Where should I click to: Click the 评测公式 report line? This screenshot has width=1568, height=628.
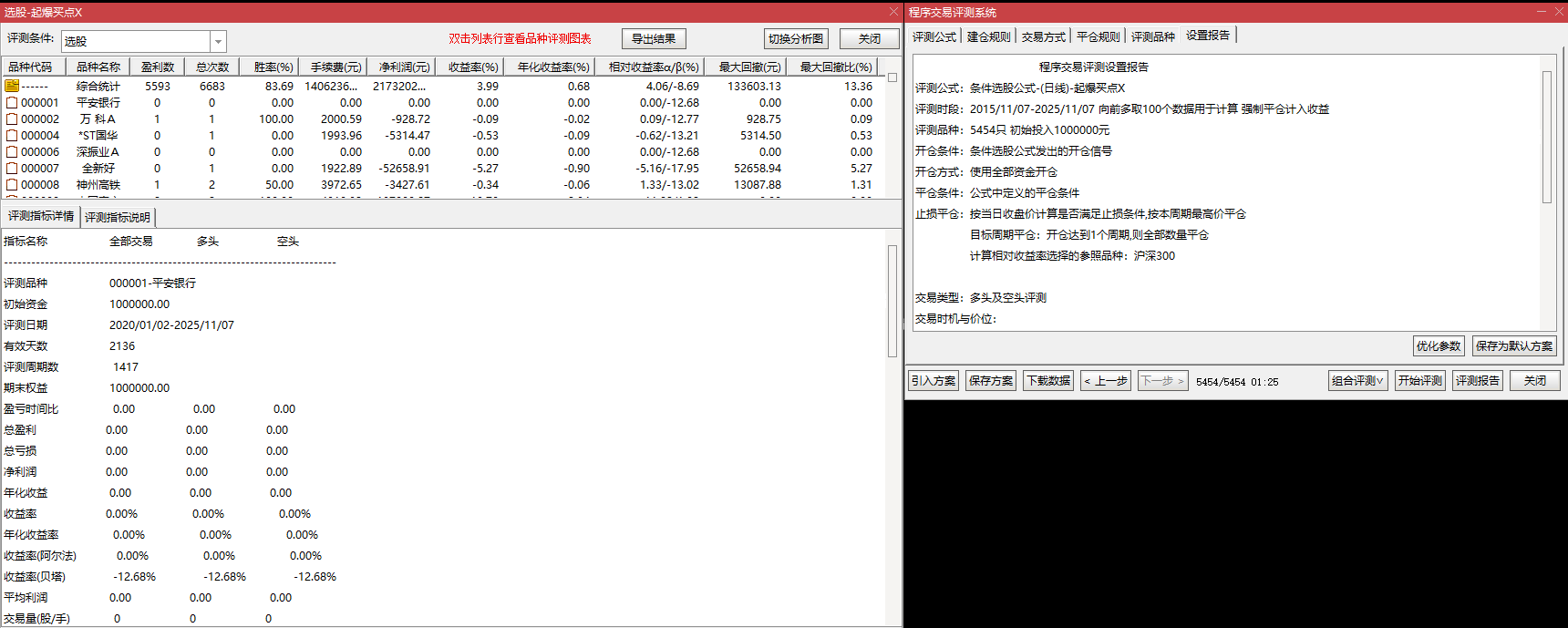[x=1020, y=88]
